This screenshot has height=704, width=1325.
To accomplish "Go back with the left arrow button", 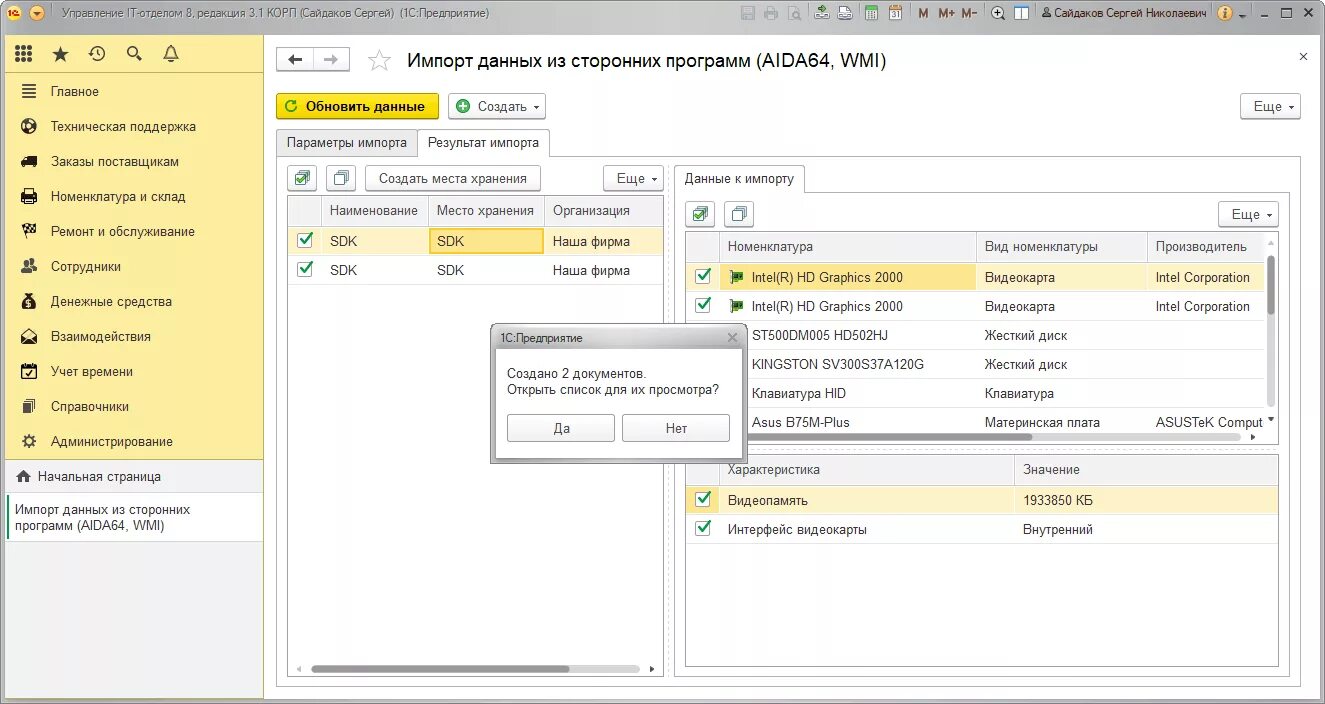I will (x=295, y=60).
